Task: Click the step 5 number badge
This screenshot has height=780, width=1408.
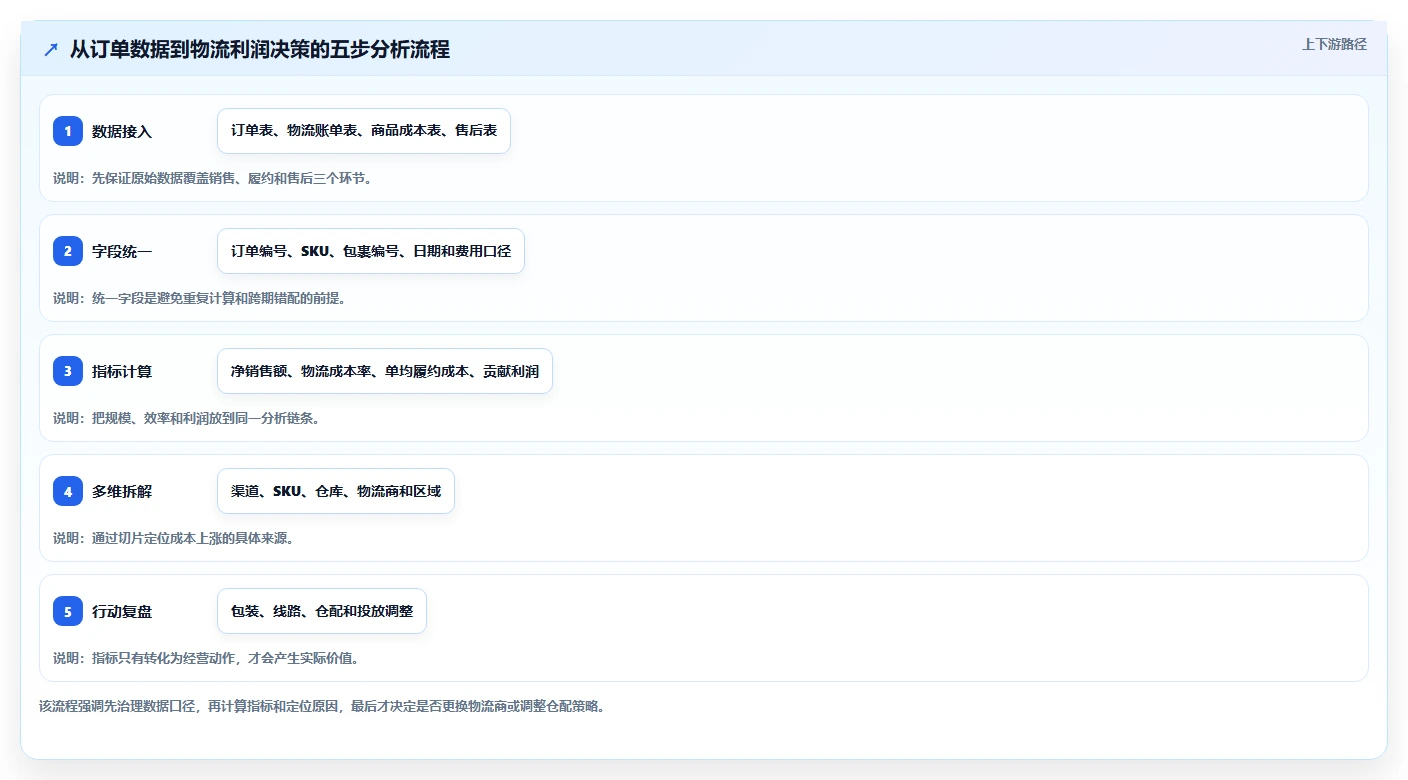Action: [x=68, y=611]
